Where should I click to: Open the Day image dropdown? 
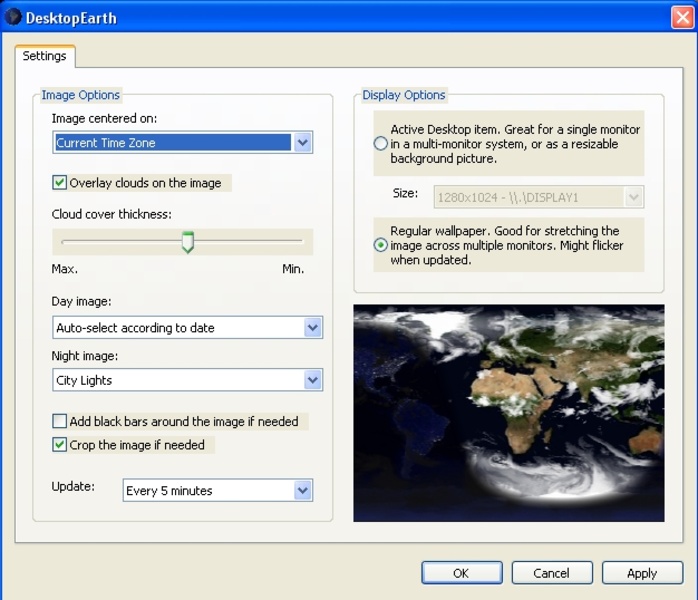point(187,328)
